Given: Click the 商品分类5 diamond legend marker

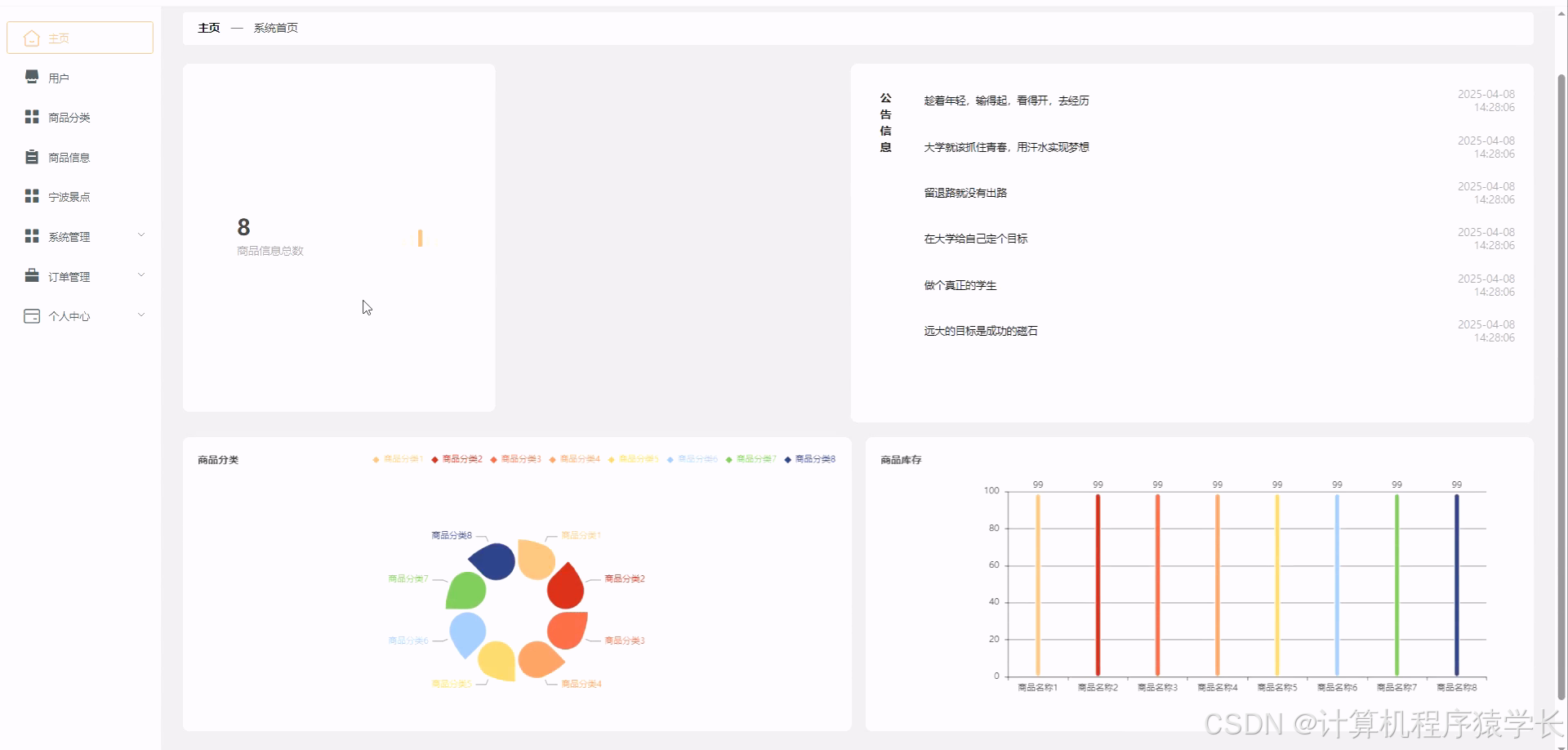Looking at the screenshot, I should point(611,459).
